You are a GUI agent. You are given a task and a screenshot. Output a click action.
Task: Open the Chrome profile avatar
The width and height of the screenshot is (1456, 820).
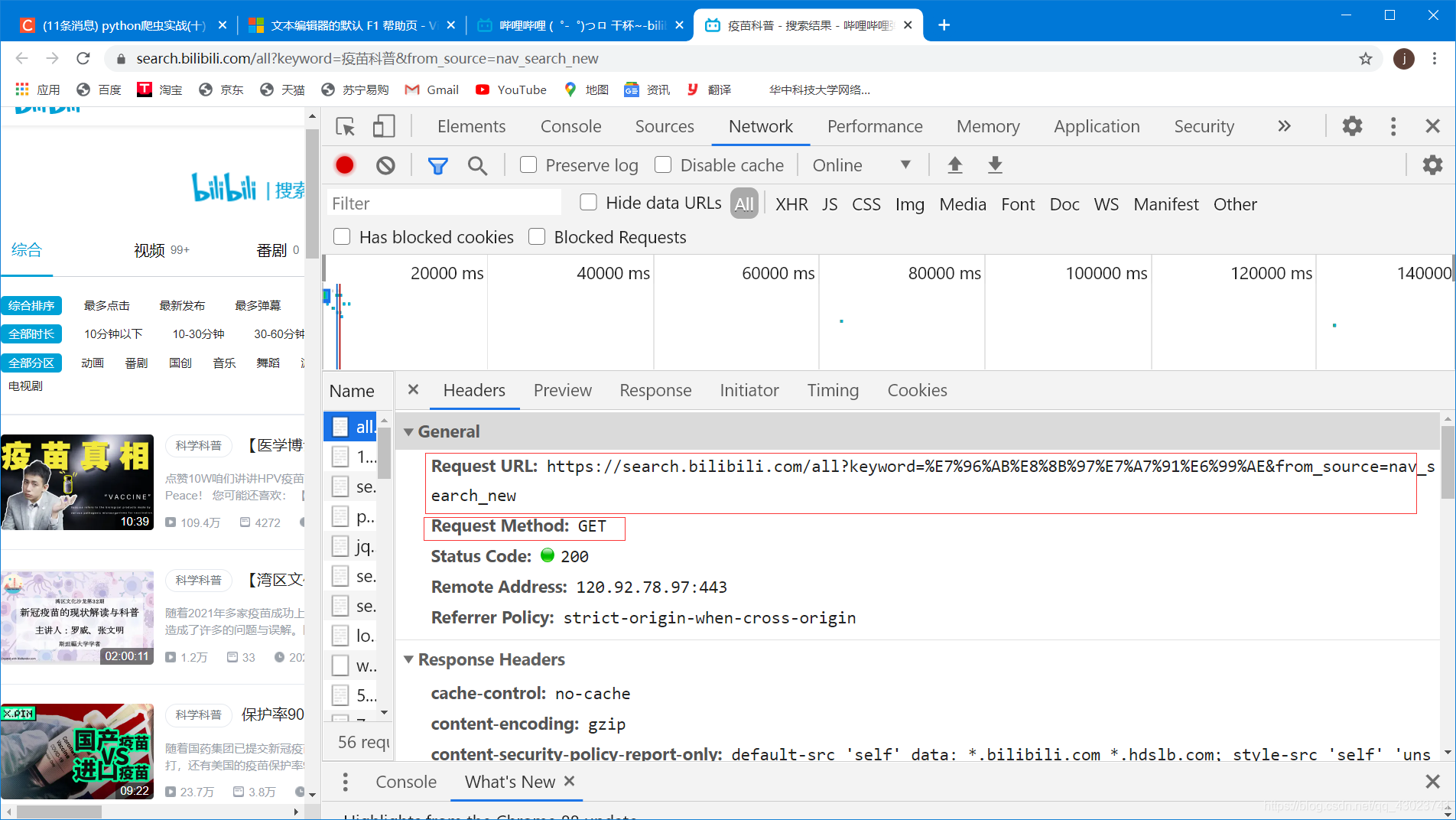1404,59
